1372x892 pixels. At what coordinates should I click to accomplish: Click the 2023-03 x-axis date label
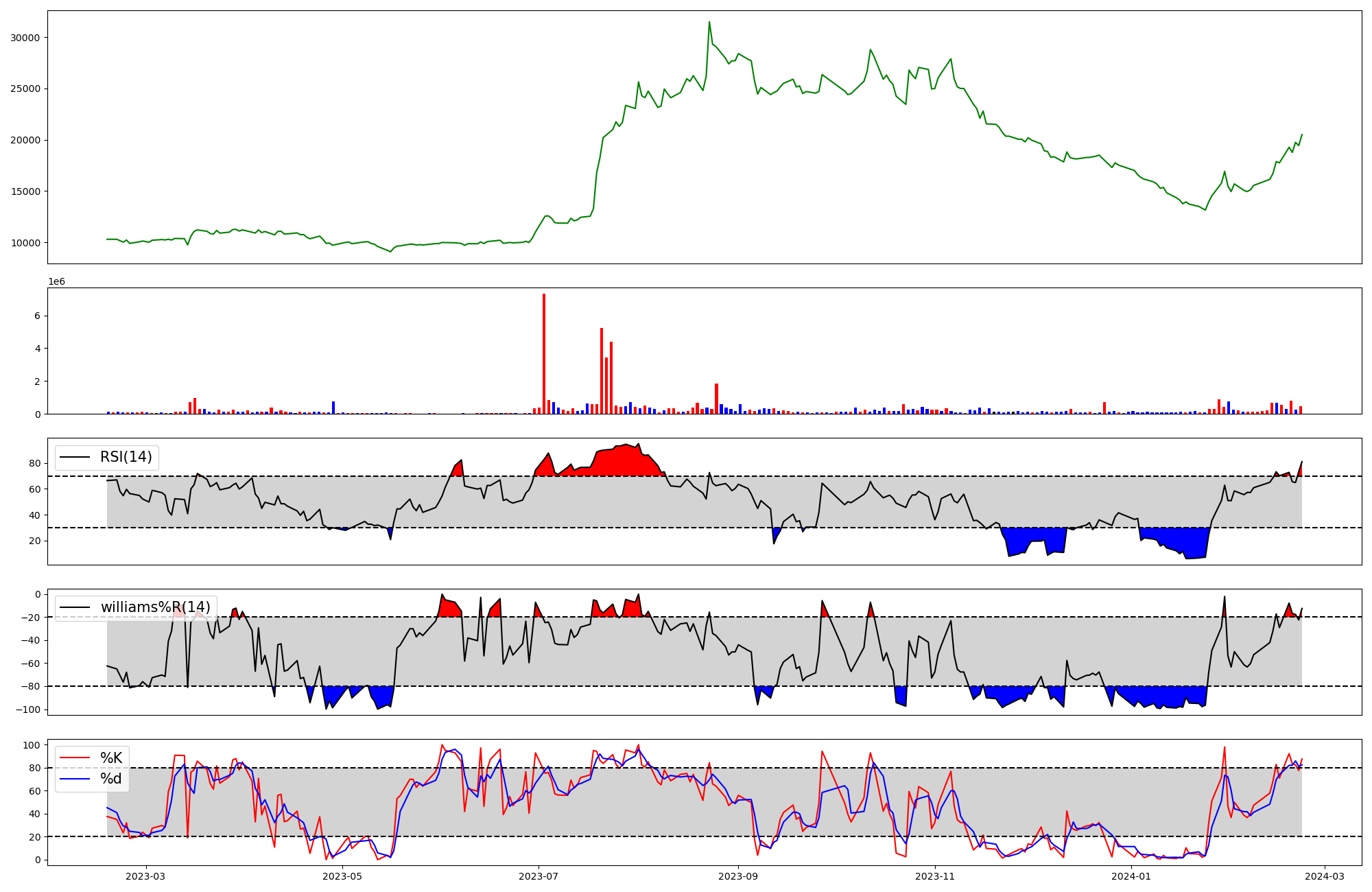click(145, 876)
